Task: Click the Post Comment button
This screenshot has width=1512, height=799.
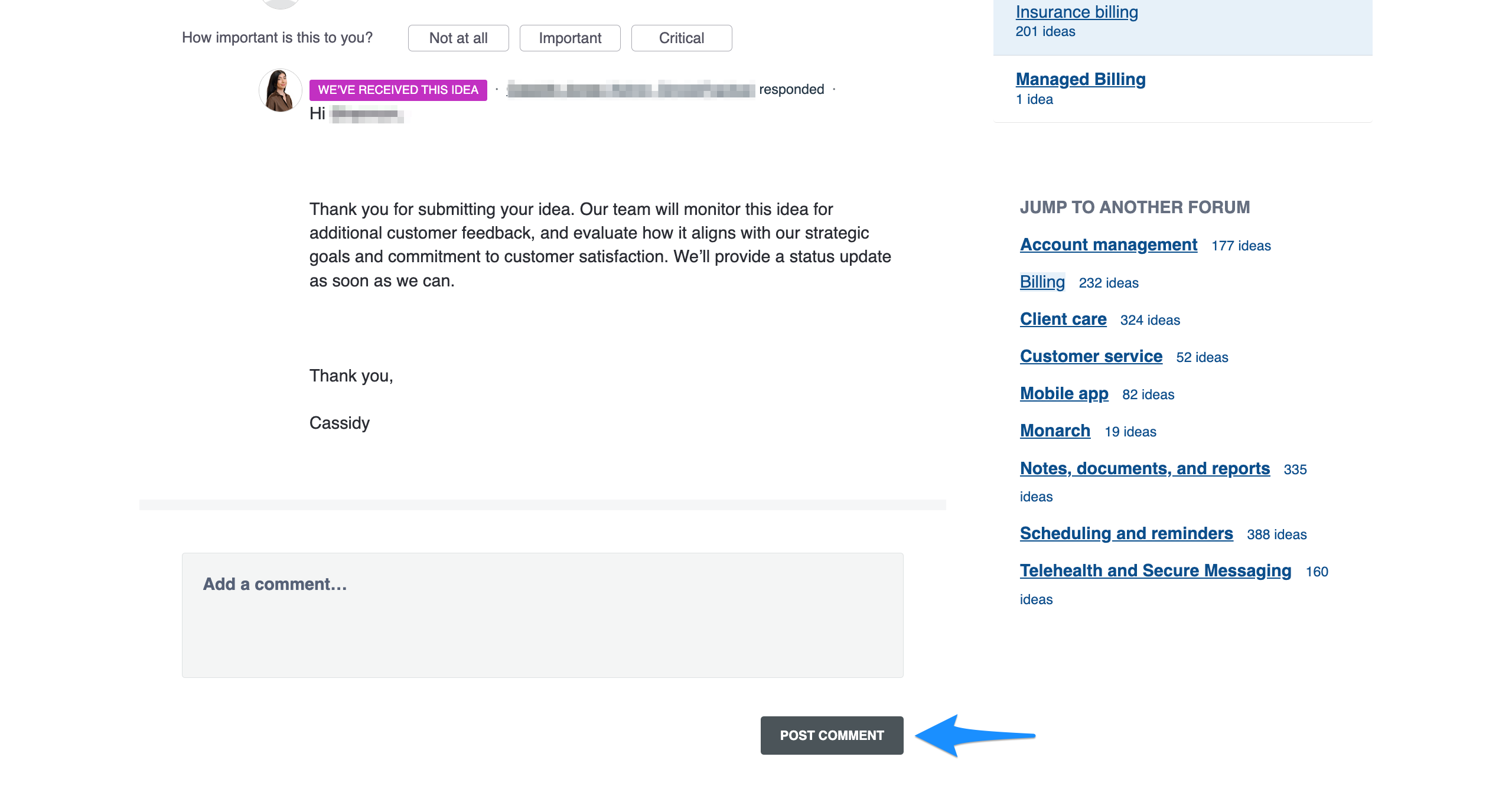Action: 832,735
